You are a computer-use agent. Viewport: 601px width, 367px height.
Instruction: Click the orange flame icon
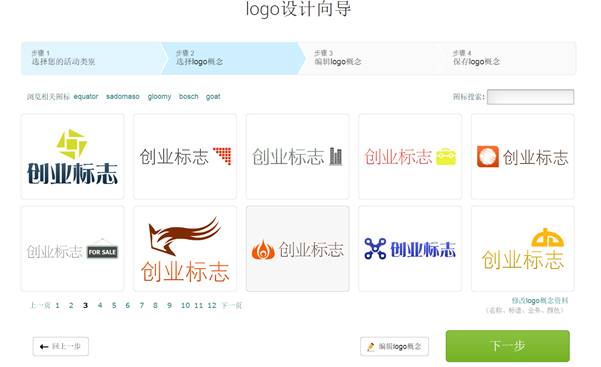[x=263, y=250]
